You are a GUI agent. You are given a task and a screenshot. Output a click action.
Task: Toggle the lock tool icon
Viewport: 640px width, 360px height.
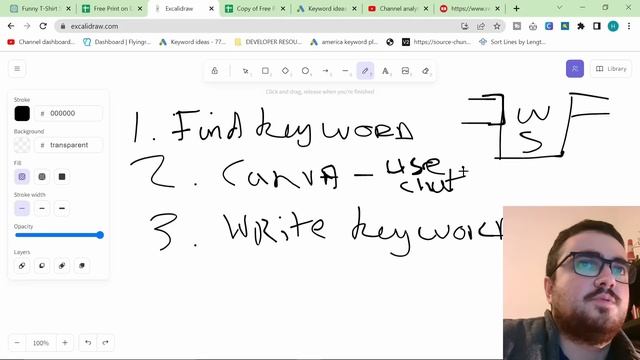coord(215,71)
